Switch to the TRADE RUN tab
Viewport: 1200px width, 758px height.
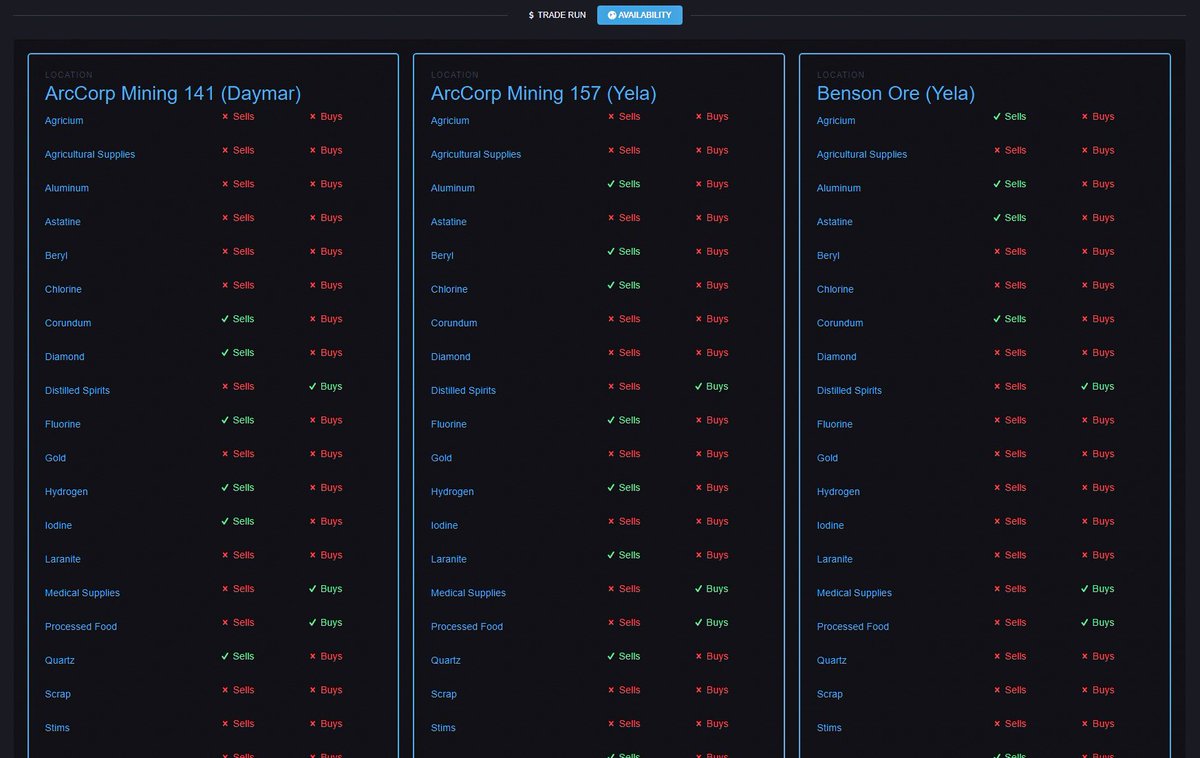556,14
